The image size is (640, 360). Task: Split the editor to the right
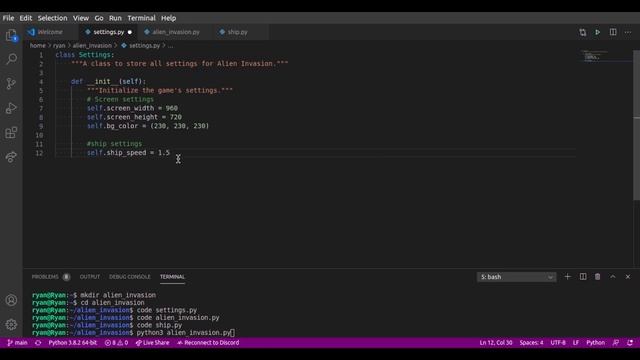613,32
